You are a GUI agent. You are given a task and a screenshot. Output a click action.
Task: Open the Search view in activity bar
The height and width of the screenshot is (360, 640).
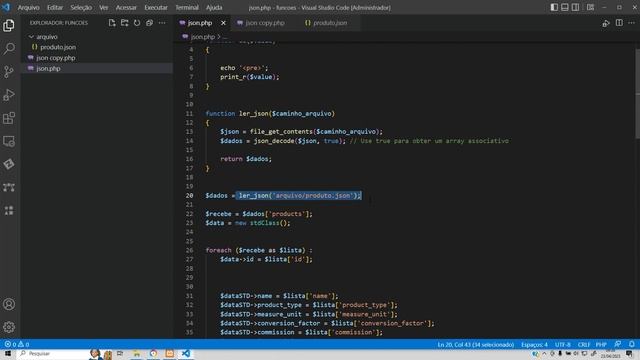pyautogui.click(x=9, y=49)
